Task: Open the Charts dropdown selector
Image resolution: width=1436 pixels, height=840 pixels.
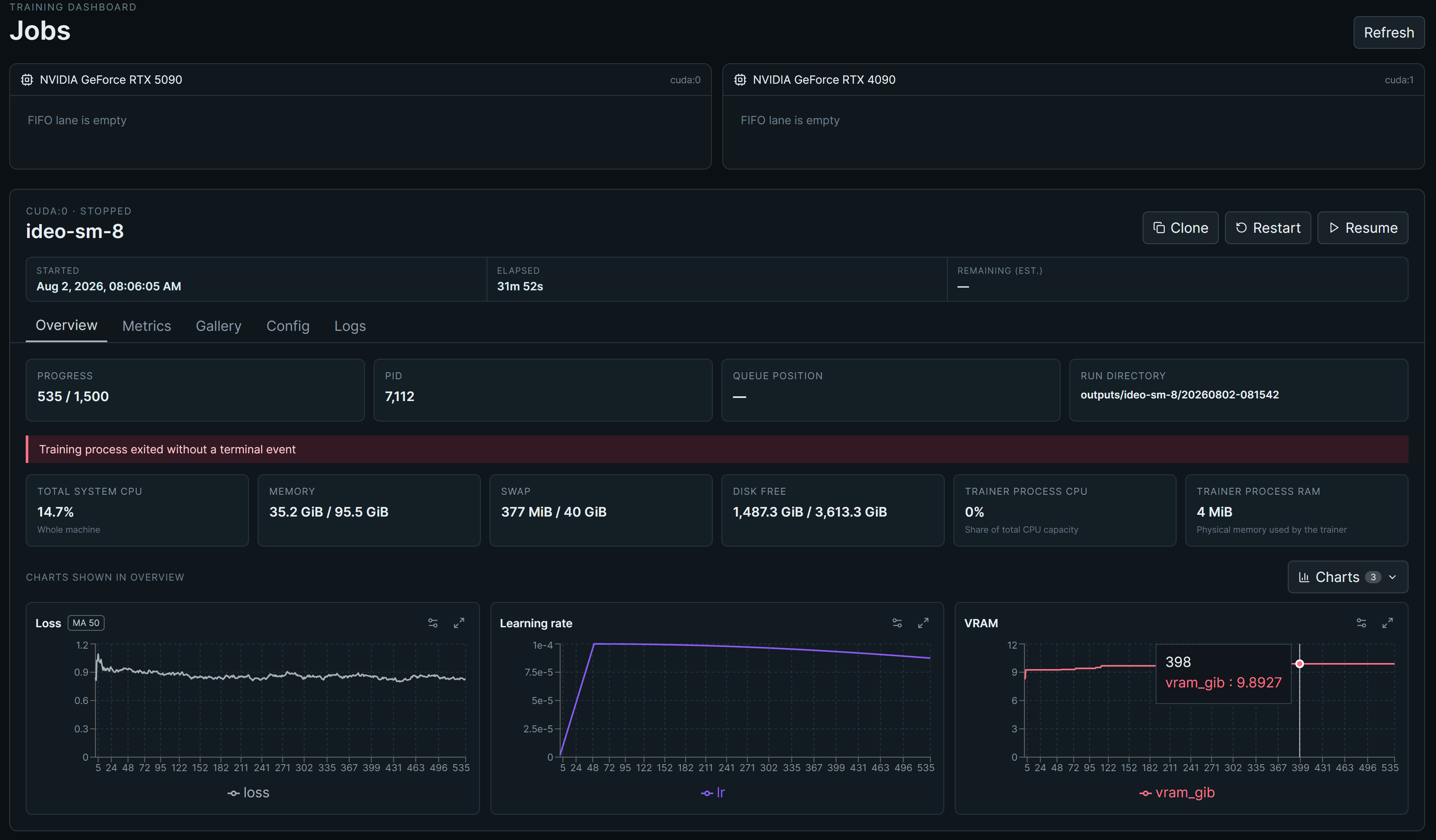Action: point(1348,577)
